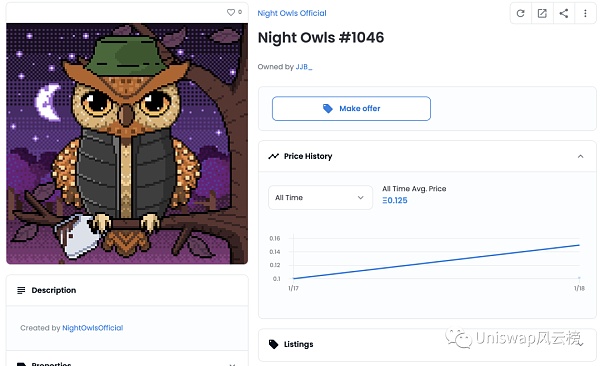
Task: Click the Description panel header
Action: pos(127,290)
